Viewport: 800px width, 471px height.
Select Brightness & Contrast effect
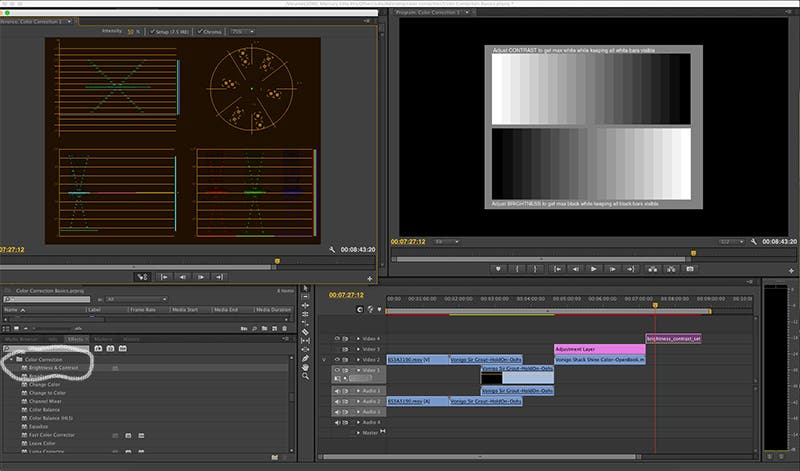click(54, 368)
